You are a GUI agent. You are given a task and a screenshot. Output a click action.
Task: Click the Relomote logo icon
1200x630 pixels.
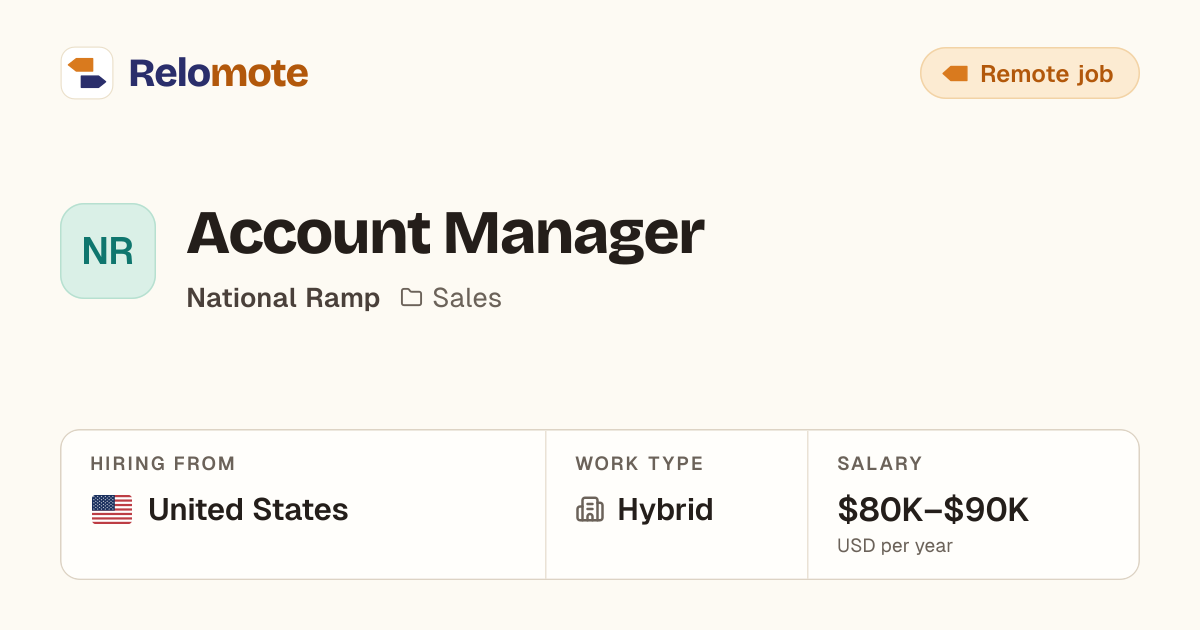coord(87,73)
